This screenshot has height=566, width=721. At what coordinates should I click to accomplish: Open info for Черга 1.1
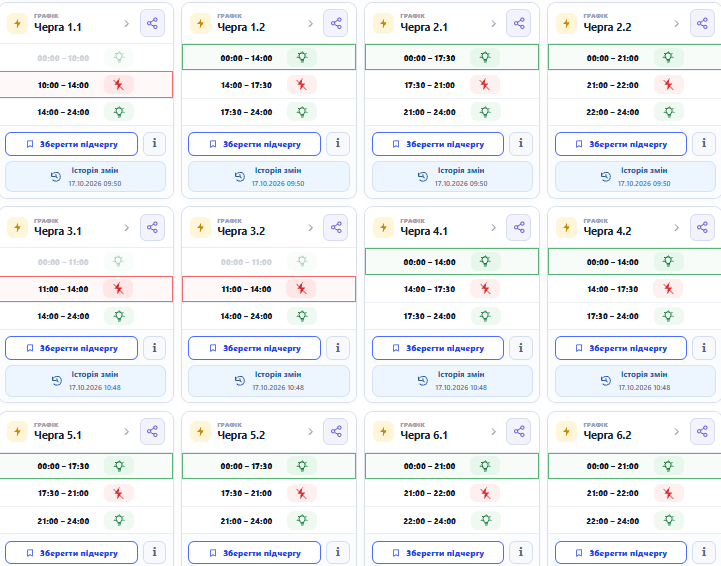pyautogui.click(x=154, y=144)
